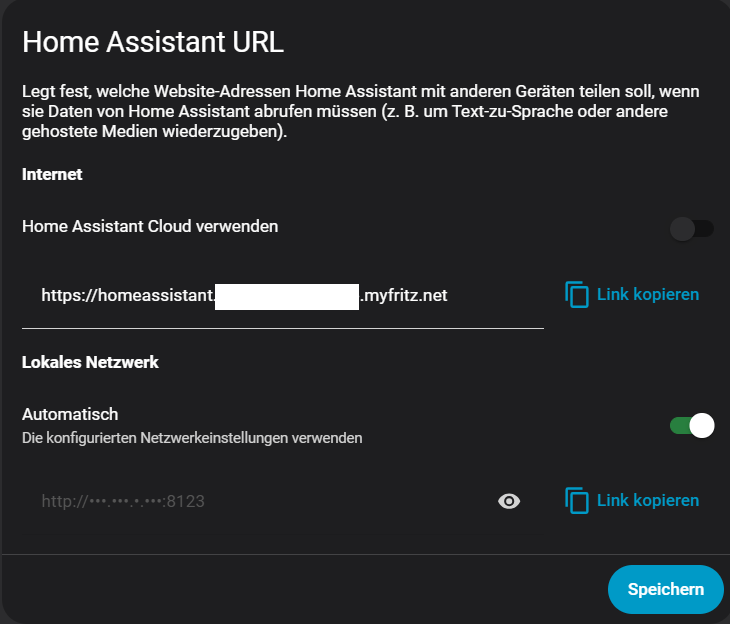Click the copy icon beside the myfritz.net URL
Image resolution: width=730 pixels, height=624 pixels.
coord(577,295)
